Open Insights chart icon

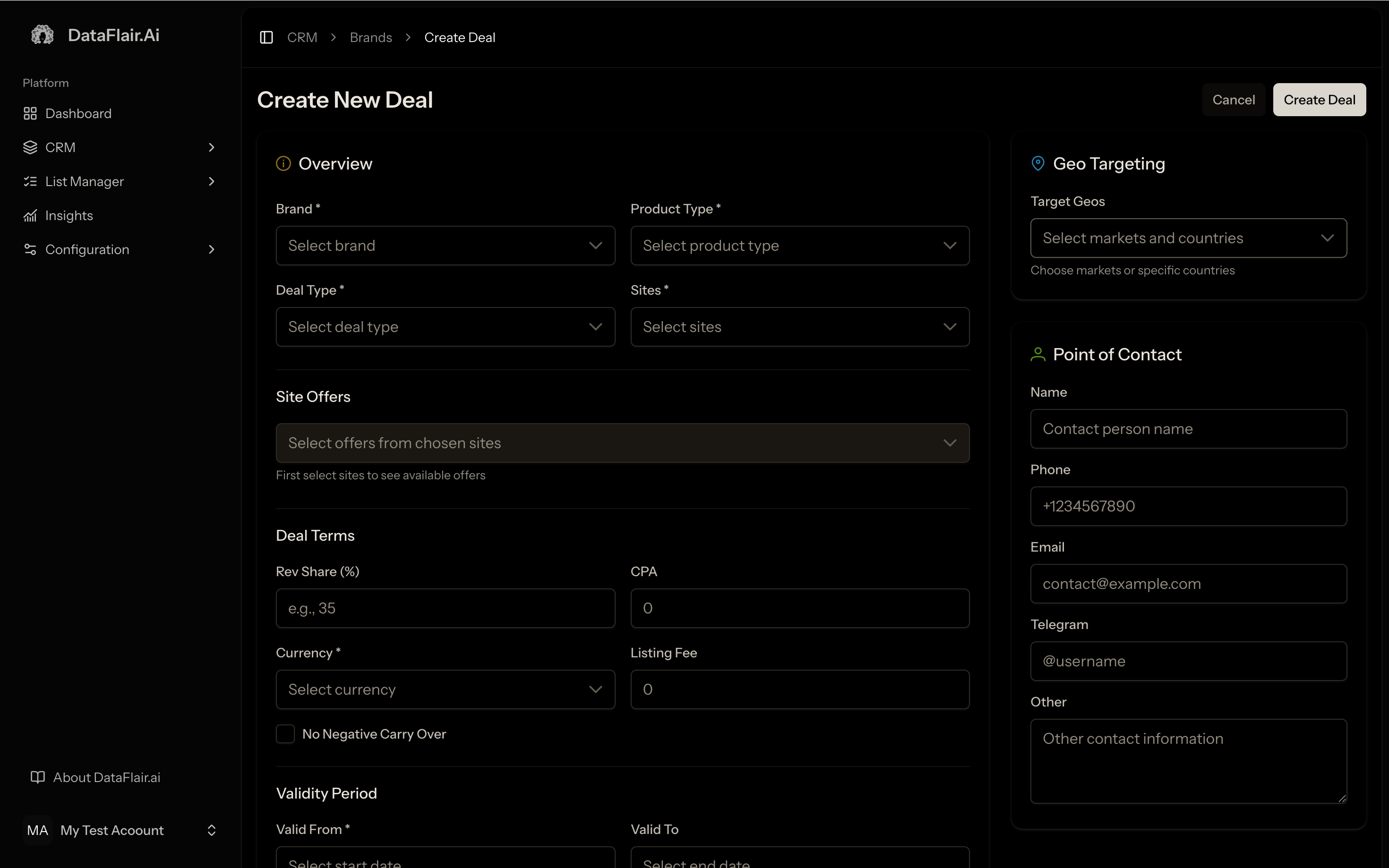point(30,216)
